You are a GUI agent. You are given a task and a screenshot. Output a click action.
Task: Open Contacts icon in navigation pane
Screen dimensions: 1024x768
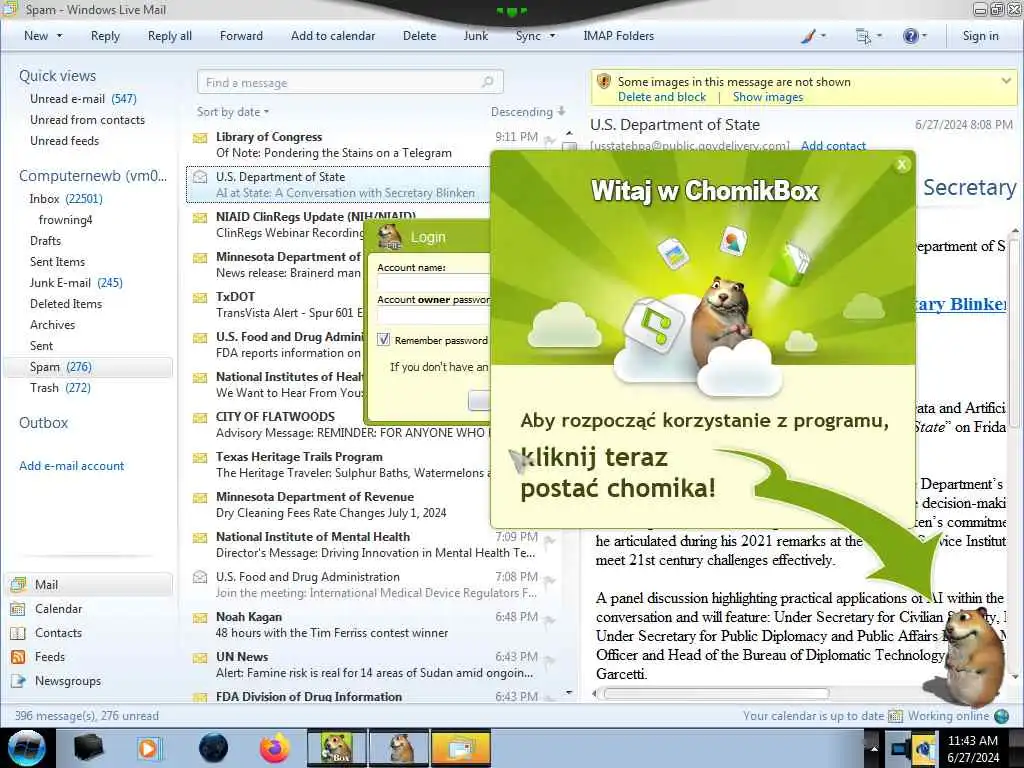click(x=18, y=633)
